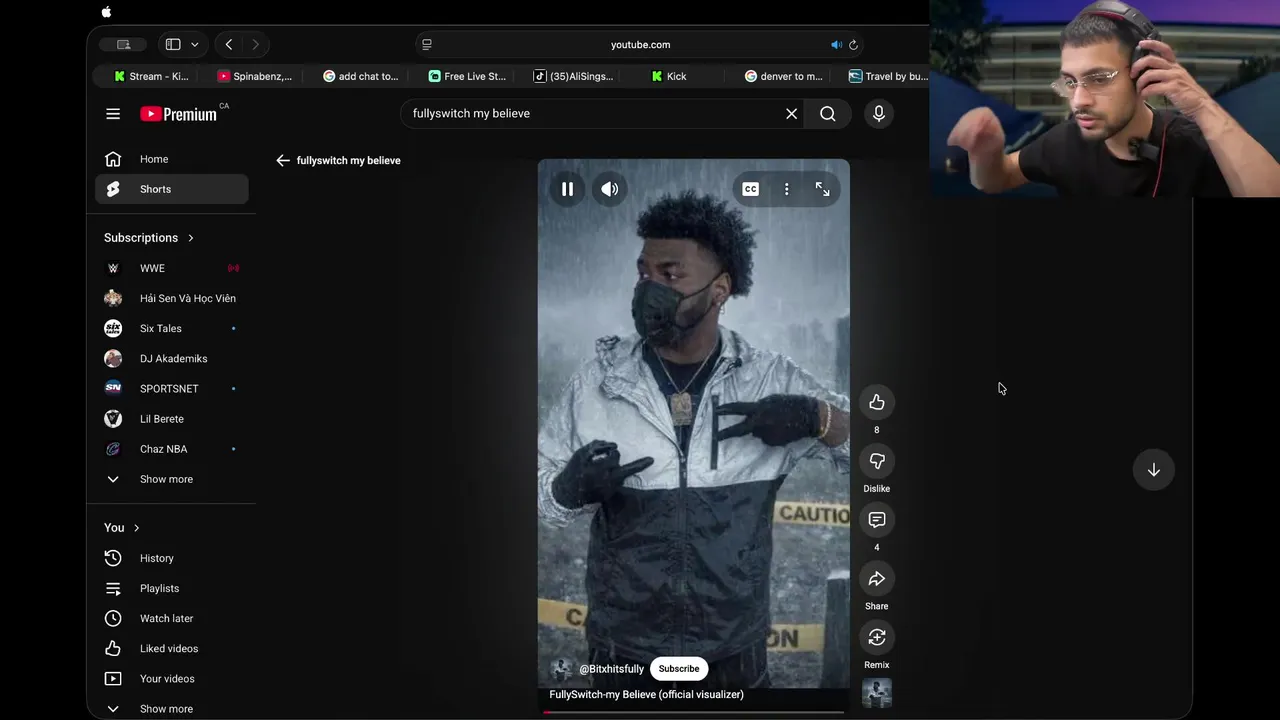Open Six Tales subscription
The width and height of the screenshot is (1280, 720).
[171, 328]
